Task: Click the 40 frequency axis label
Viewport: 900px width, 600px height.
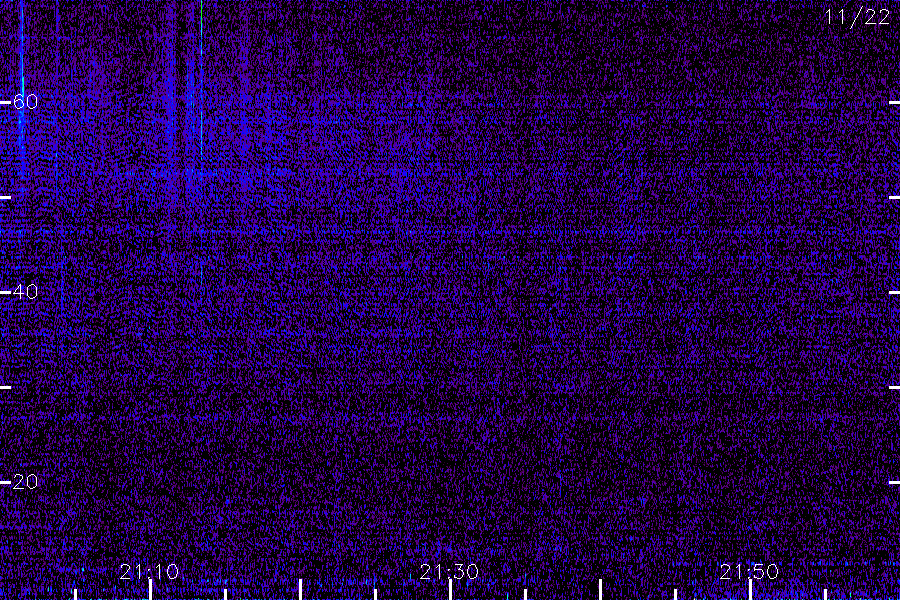Action: pos(25,292)
